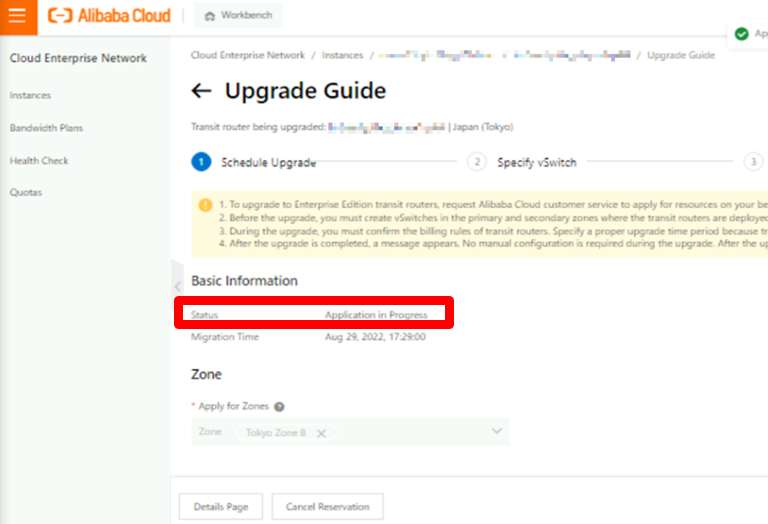Click the yellow warning icon in notice
The width and height of the screenshot is (768, 524).
point(205,204)
